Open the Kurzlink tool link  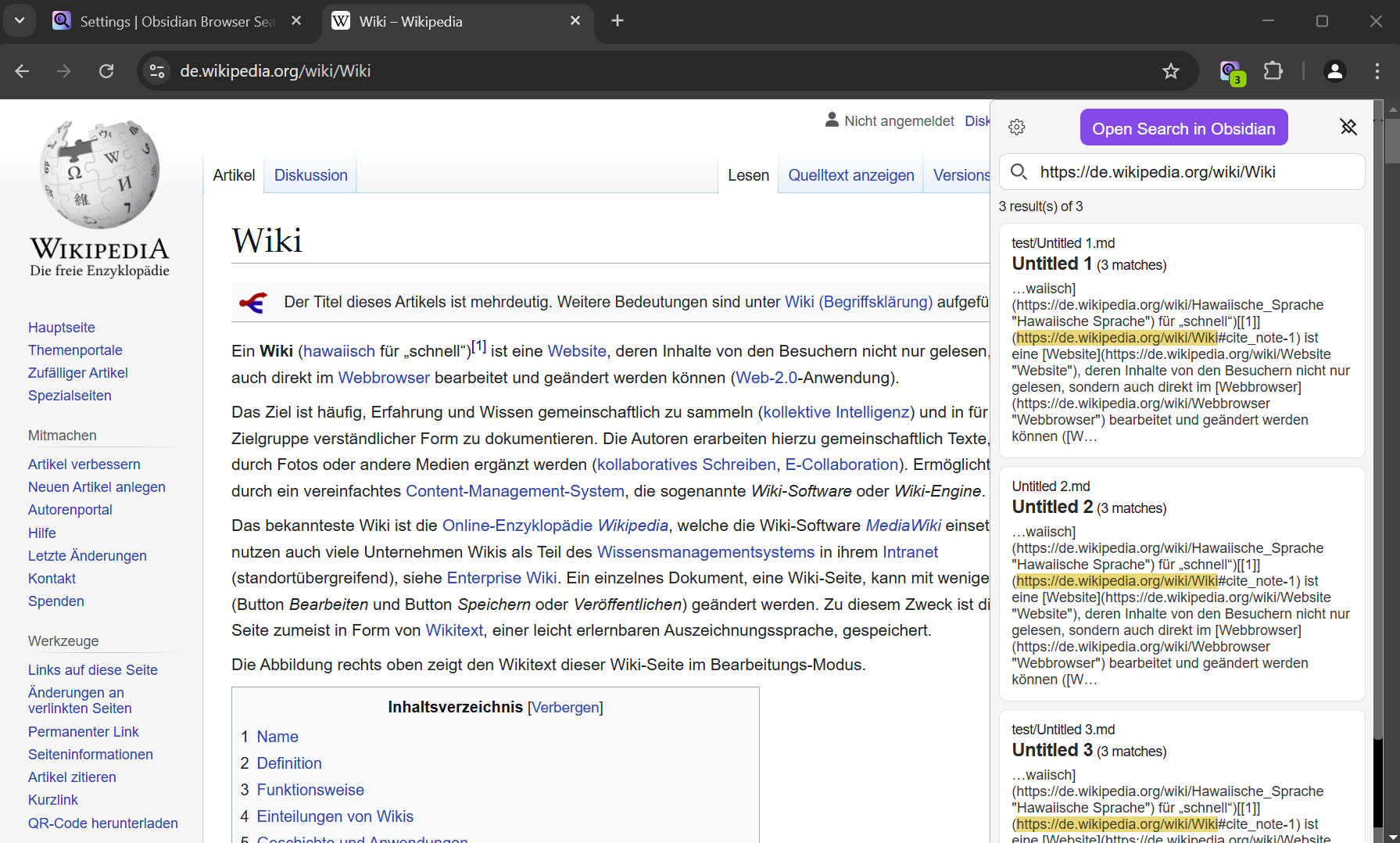[x=53, y=800]
